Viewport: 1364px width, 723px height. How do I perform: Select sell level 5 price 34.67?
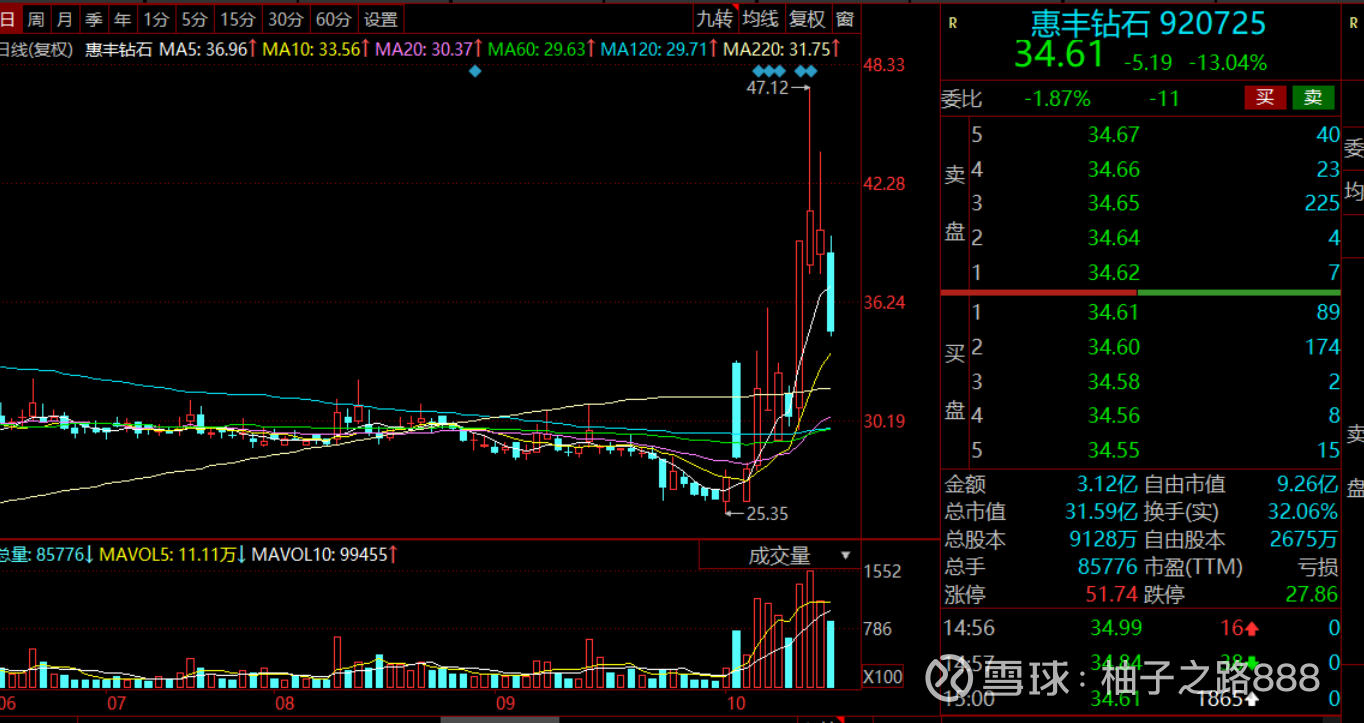click(x=1113, y=135)
